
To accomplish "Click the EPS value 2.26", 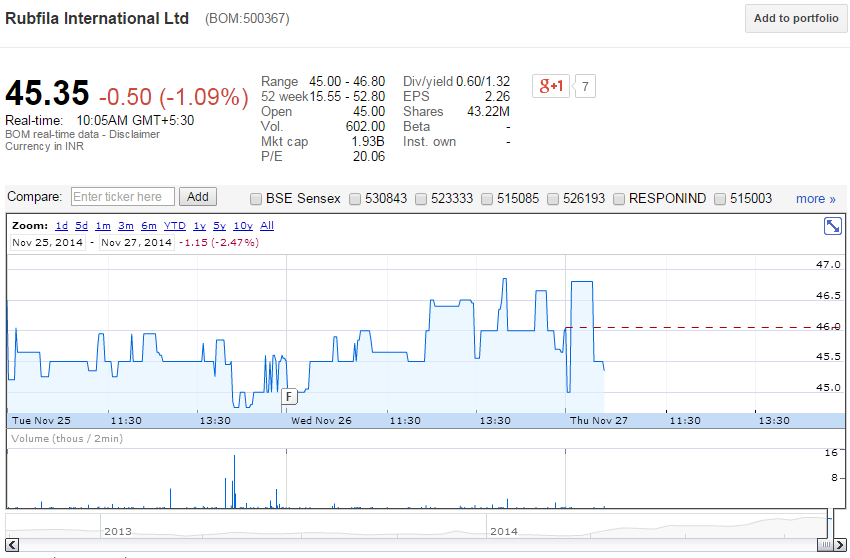I will tap(497, 97).
